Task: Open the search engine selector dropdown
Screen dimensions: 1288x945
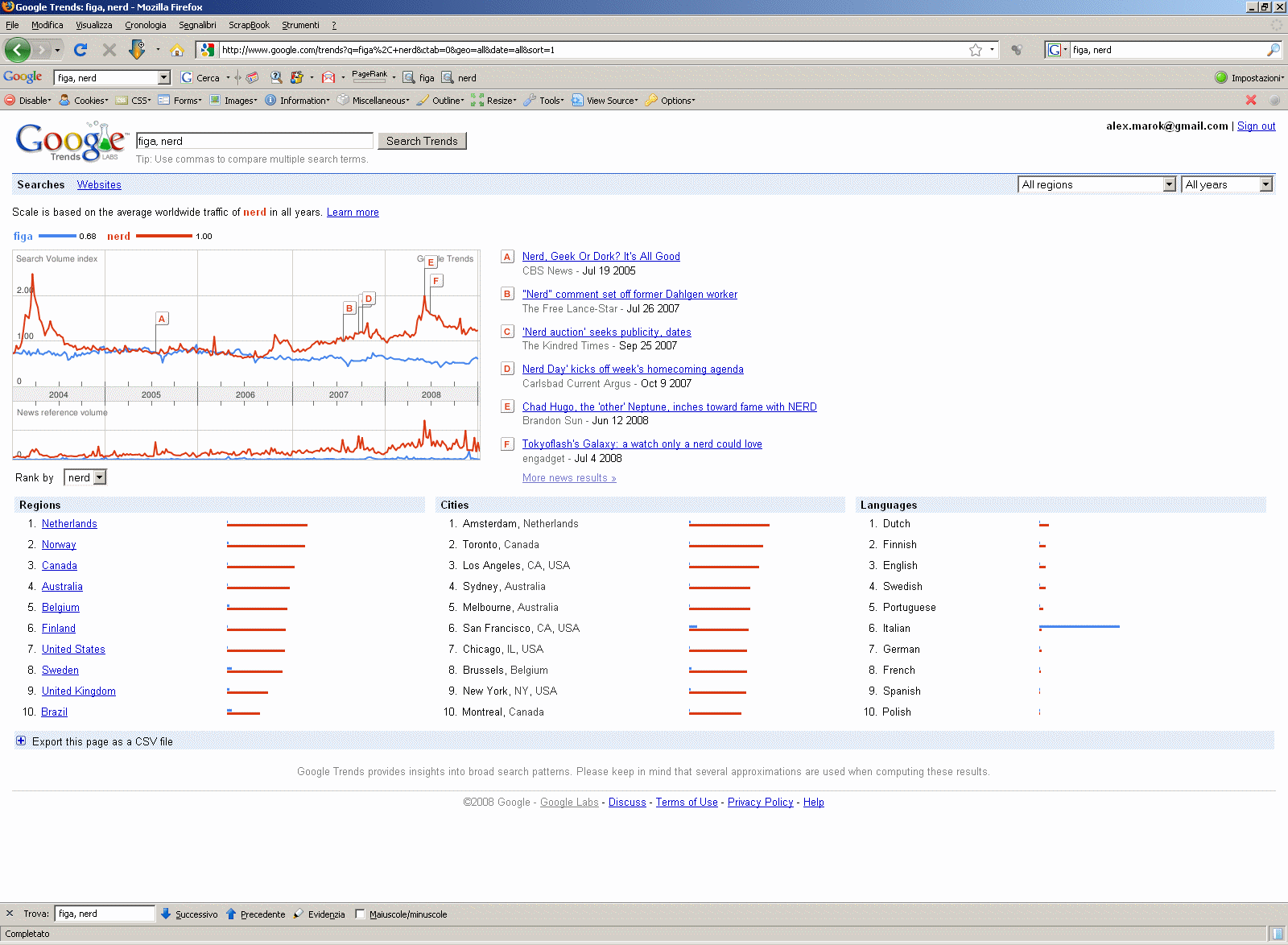Action: coord(1057,50)
